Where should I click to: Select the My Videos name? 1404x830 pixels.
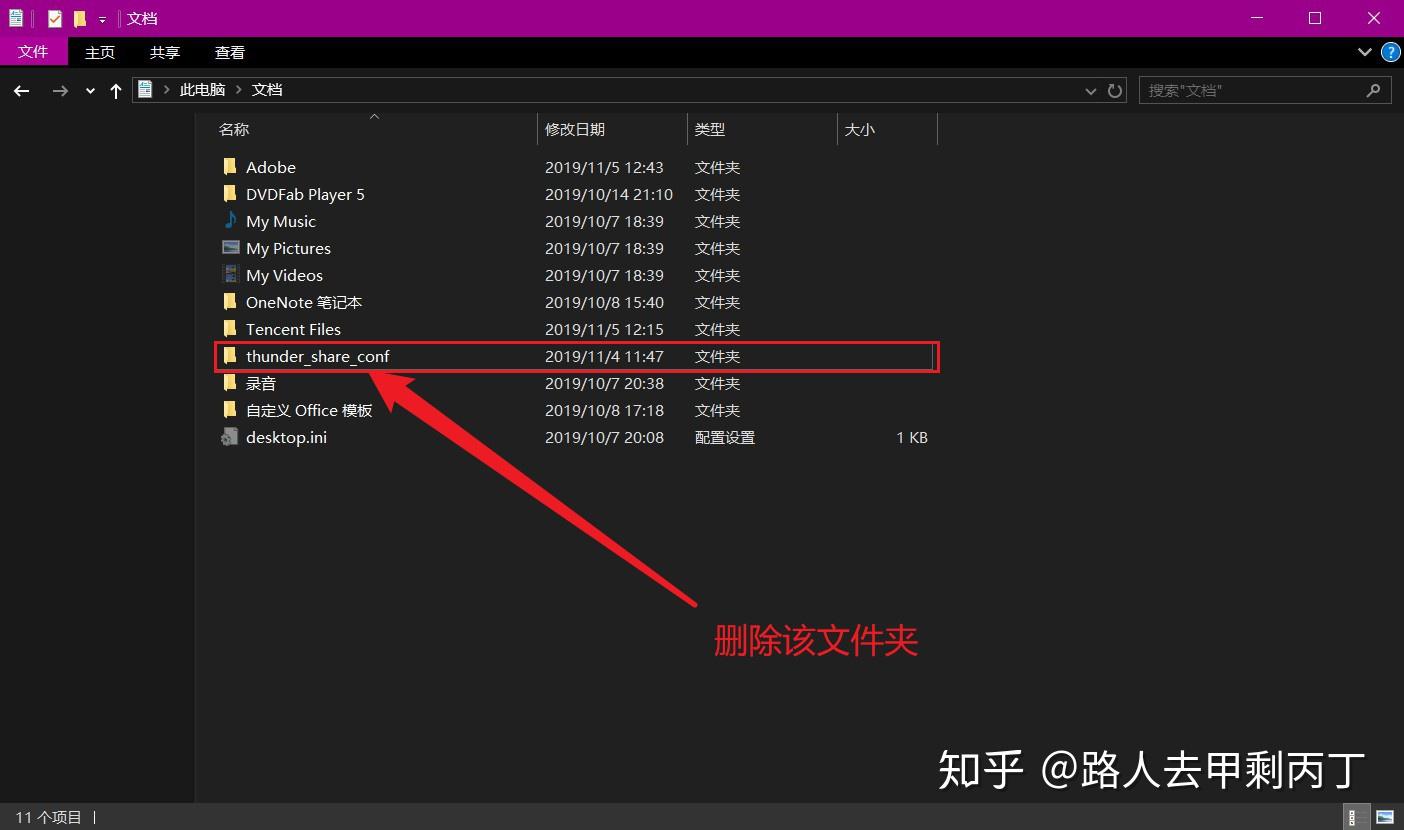284,275
